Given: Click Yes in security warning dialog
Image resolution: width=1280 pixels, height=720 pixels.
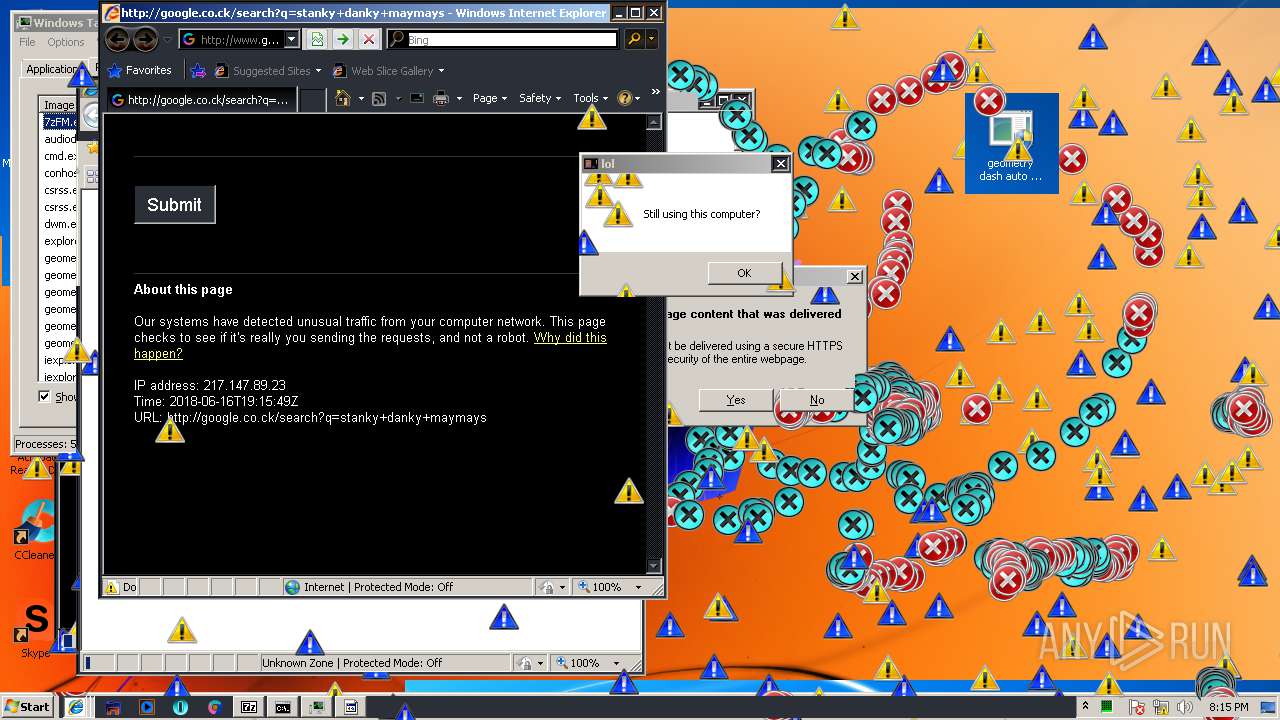Looking at the screenshot, I should click(736, 400).
